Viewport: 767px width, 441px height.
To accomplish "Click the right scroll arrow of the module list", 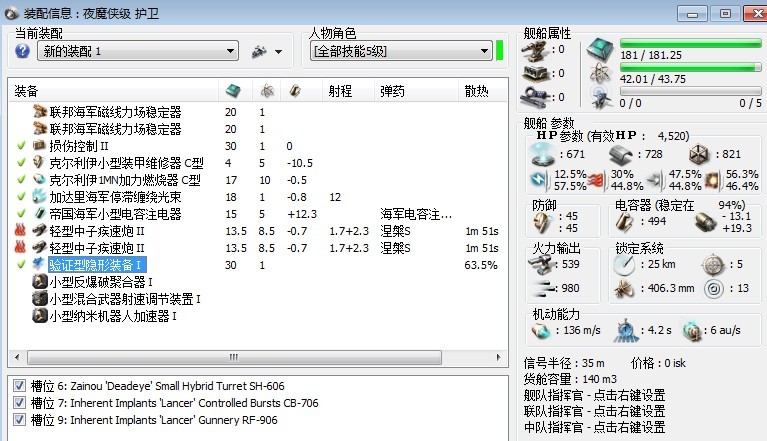I will pyautogui.click(x=498, y=357).
